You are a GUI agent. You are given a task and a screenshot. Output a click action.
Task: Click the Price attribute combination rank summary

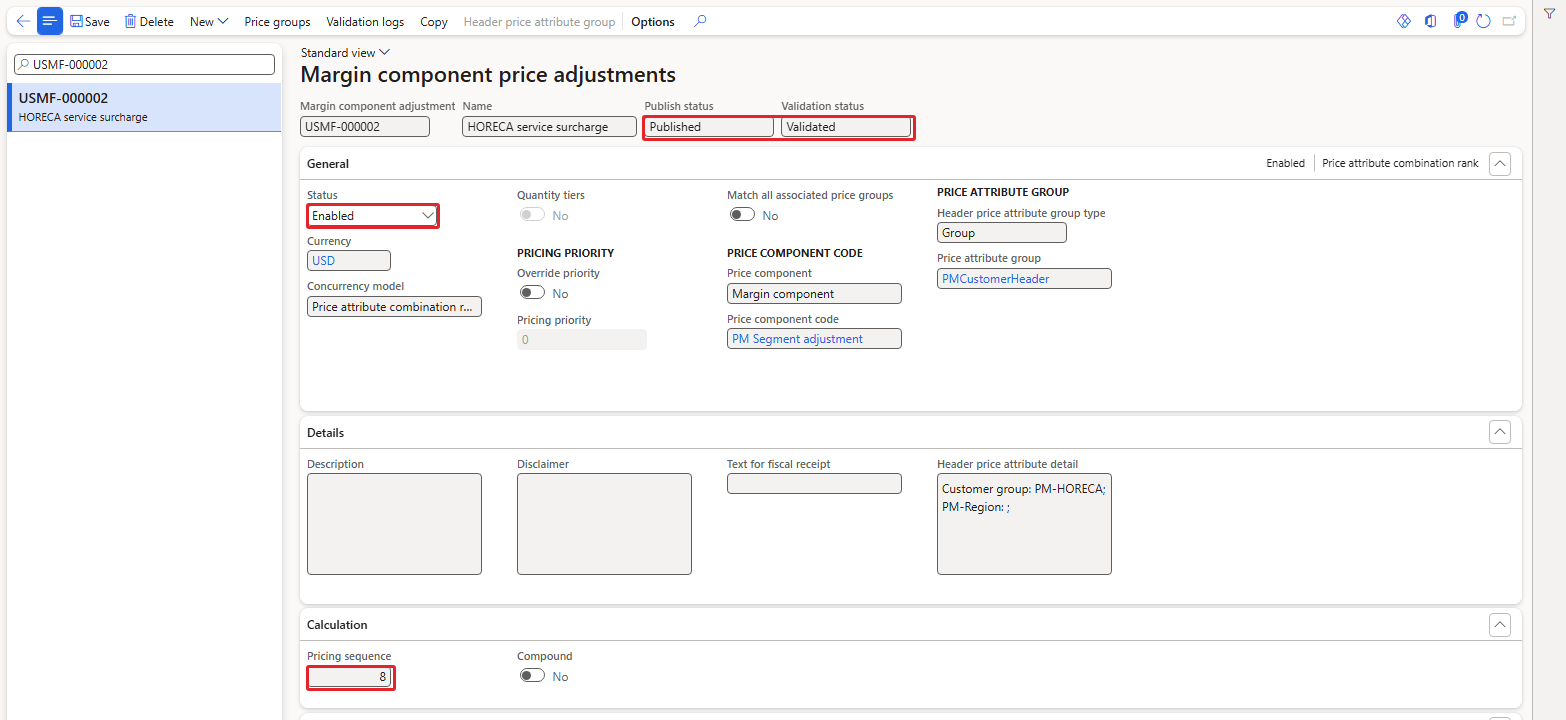pos(1400,163)
